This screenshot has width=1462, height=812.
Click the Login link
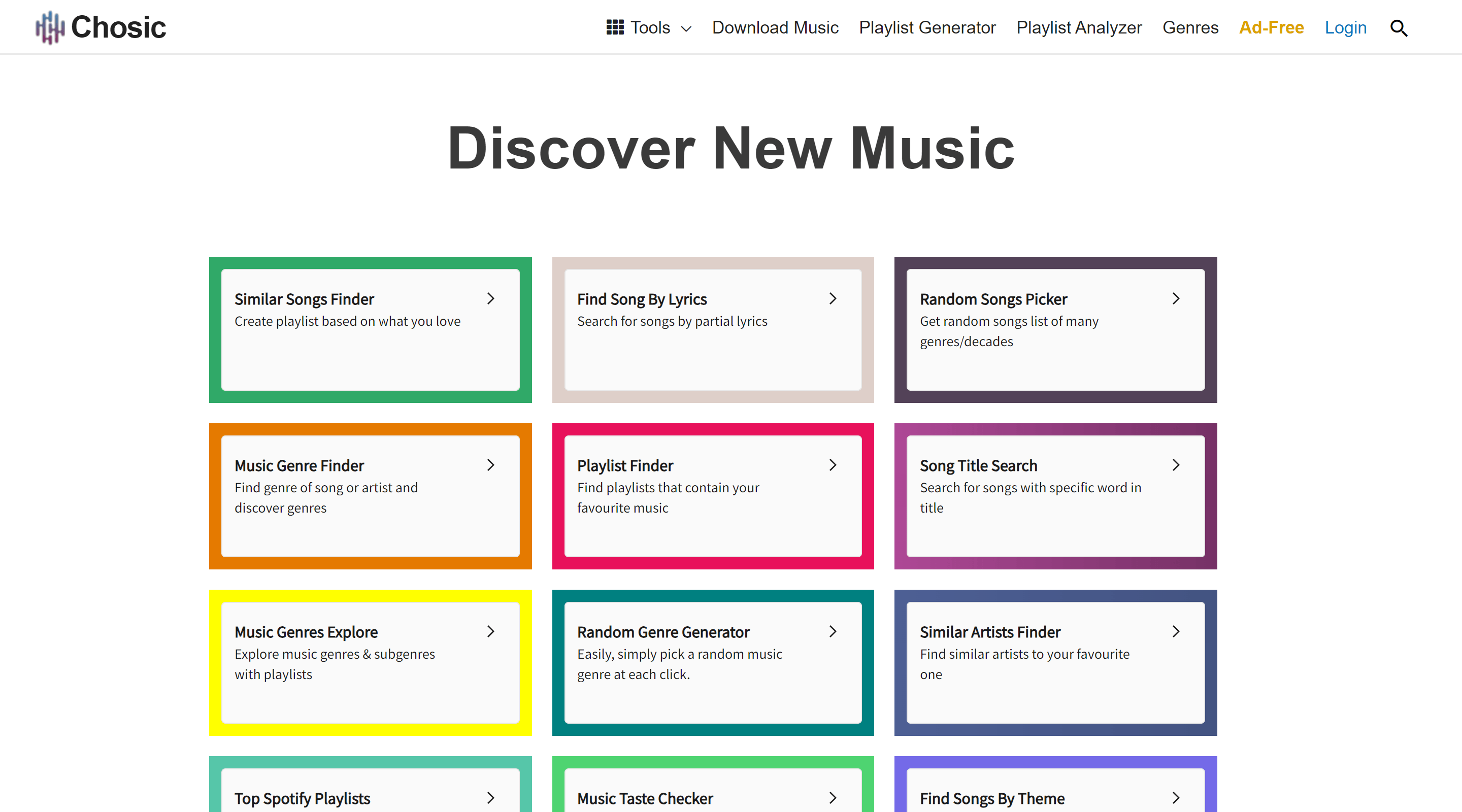tap(1345, 27)
